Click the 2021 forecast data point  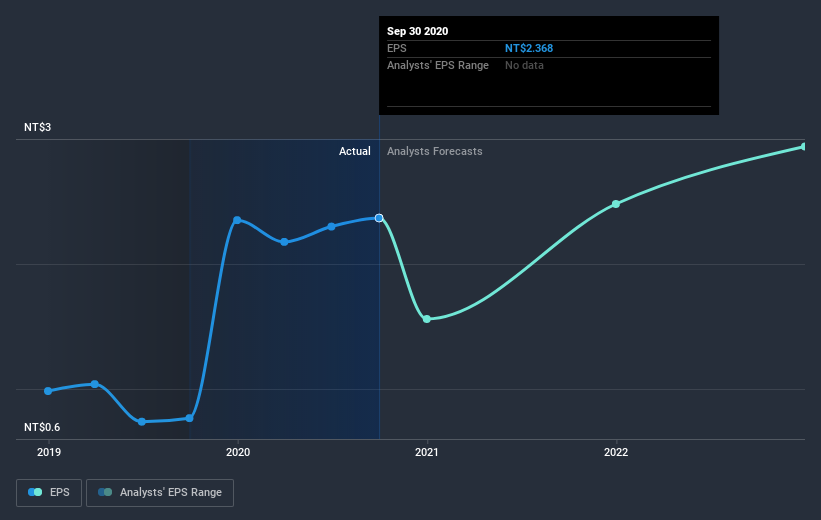pyautogui.click(x=427, y=319)
